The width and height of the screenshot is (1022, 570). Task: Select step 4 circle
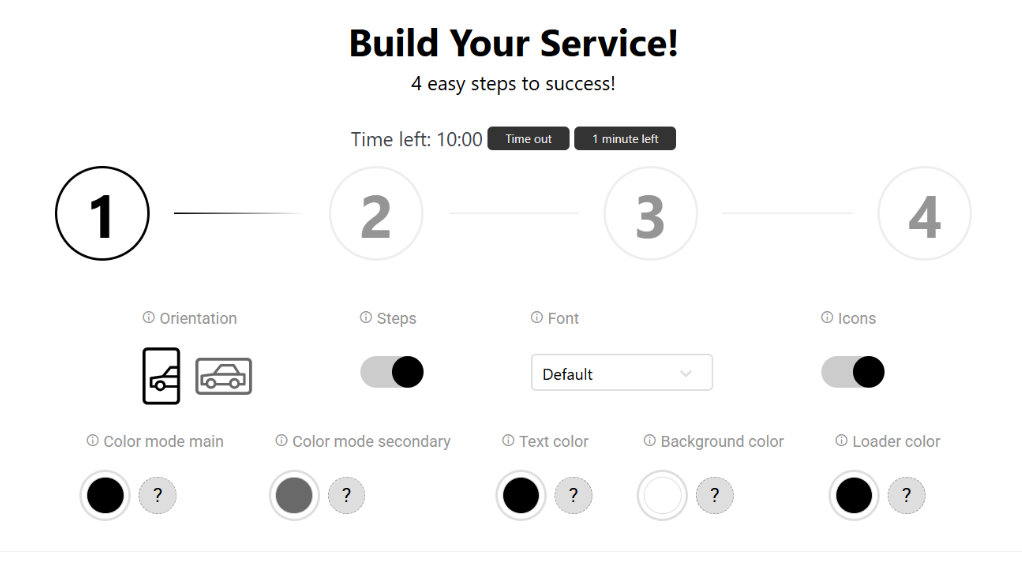point(924,214)
